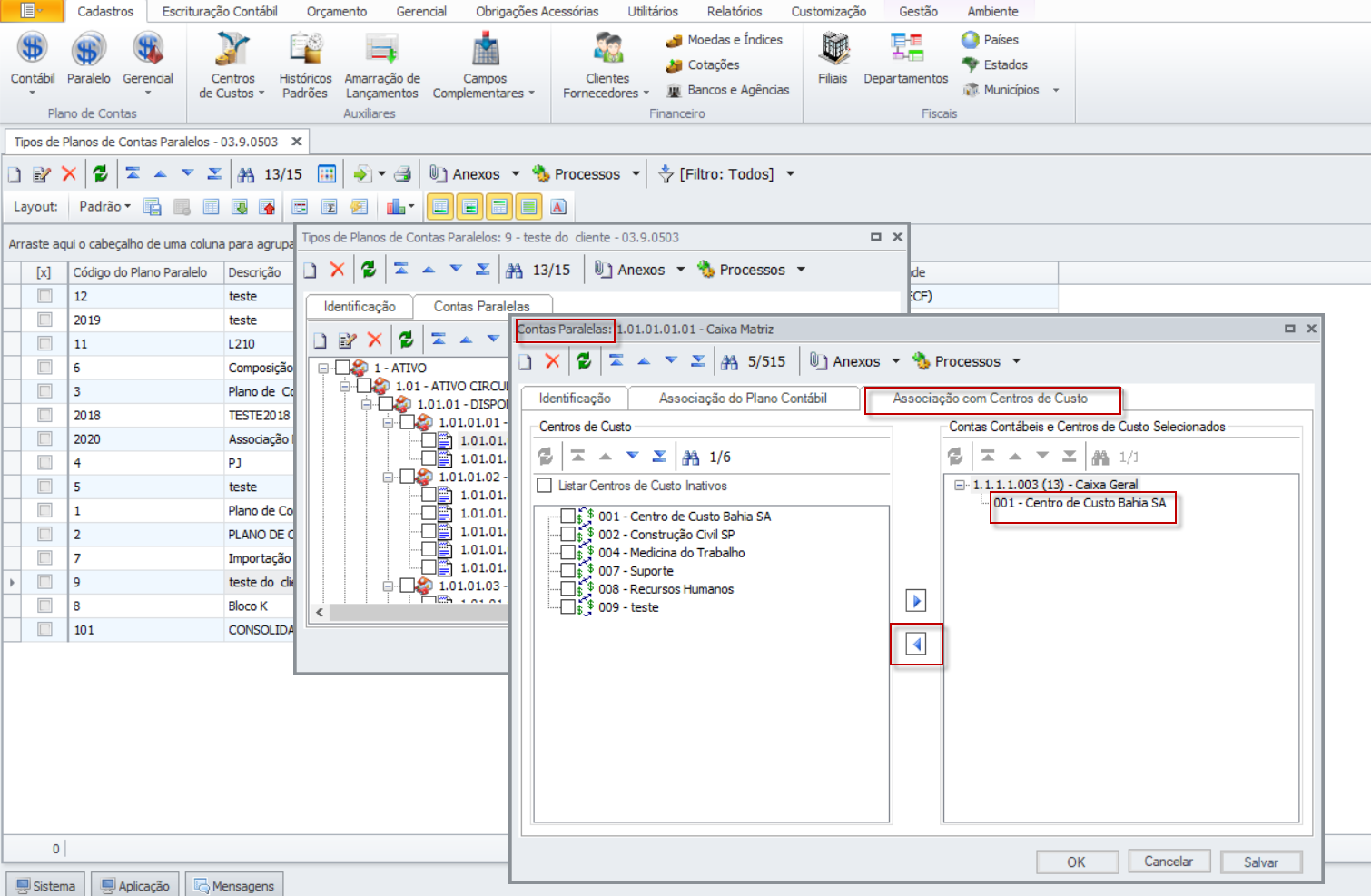This screenshot has height=896, width=1371.
Task: Click binoculars search next to 1/6
Action: click(x=691, y=457)
